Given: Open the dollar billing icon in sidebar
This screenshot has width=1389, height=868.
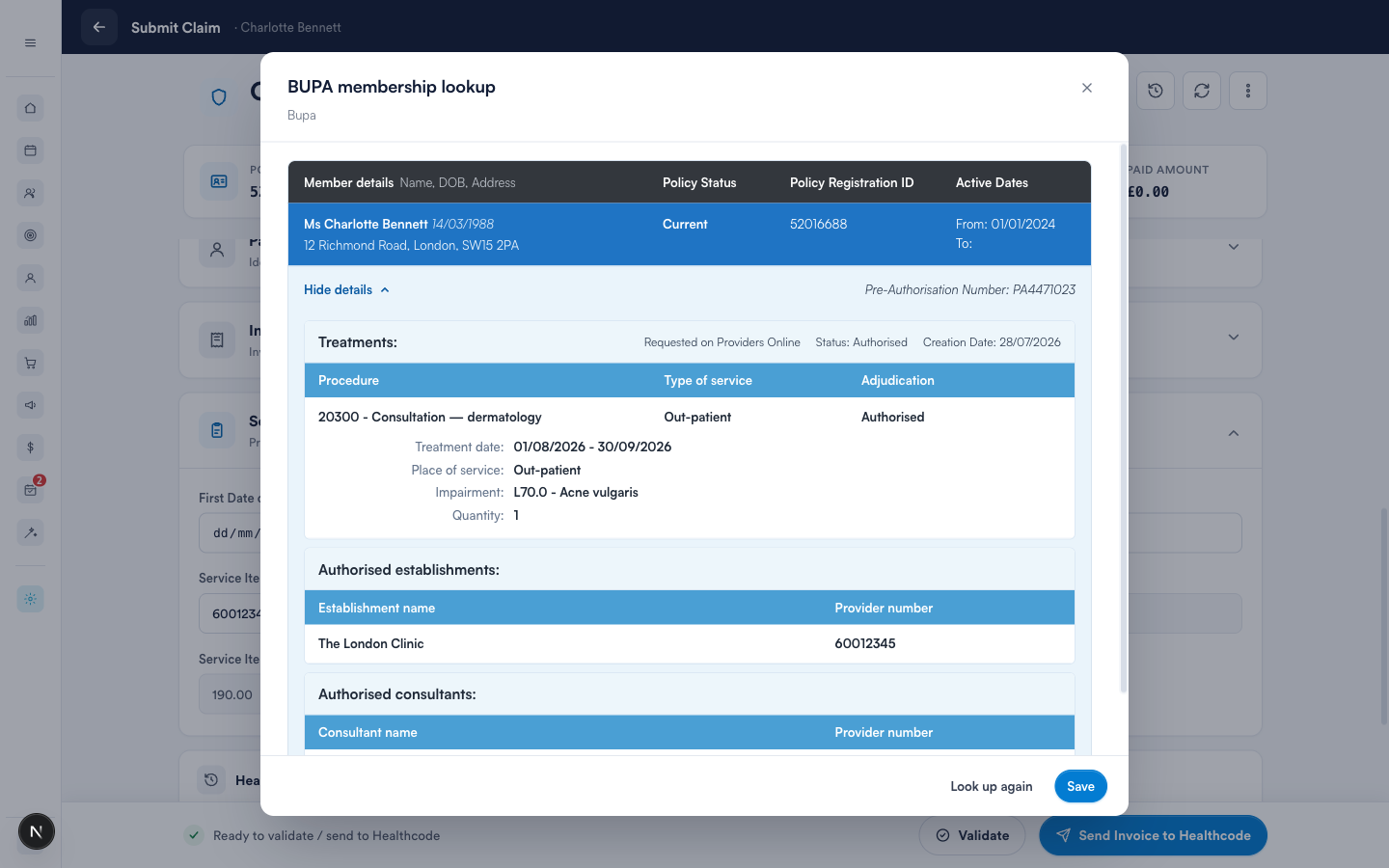Looking at the screenshot, I should tap(30, 448).
